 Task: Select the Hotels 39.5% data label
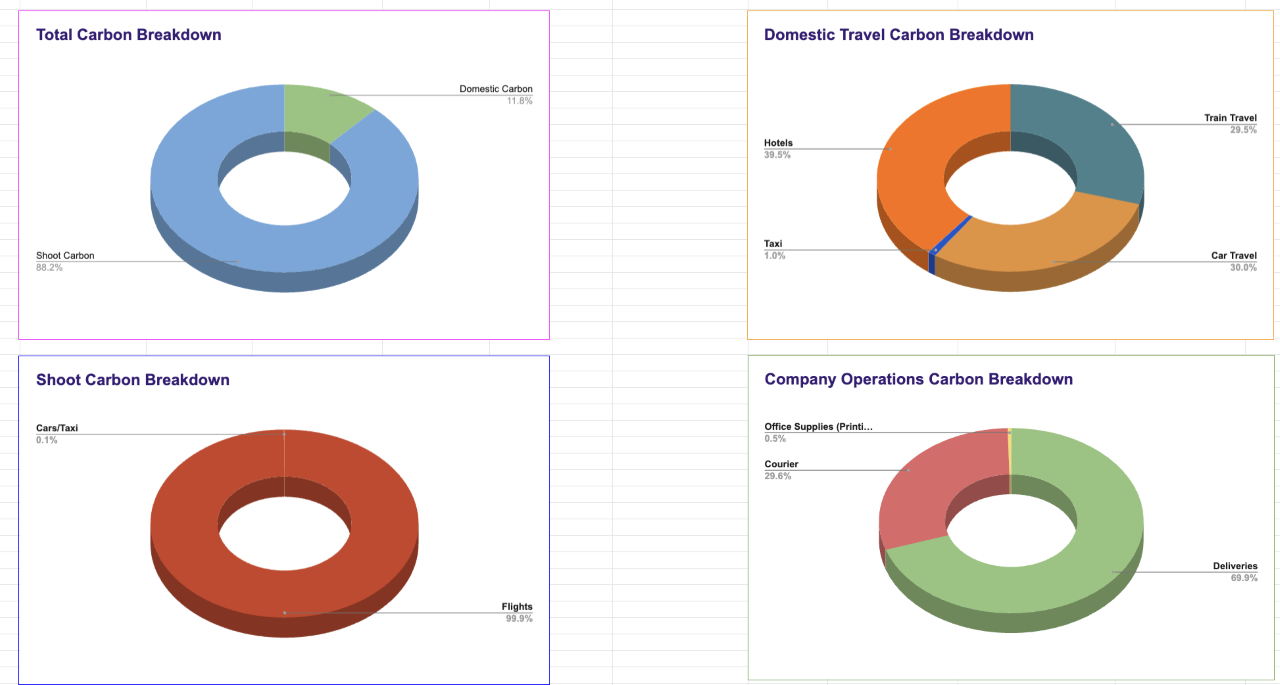click(778, 149)
